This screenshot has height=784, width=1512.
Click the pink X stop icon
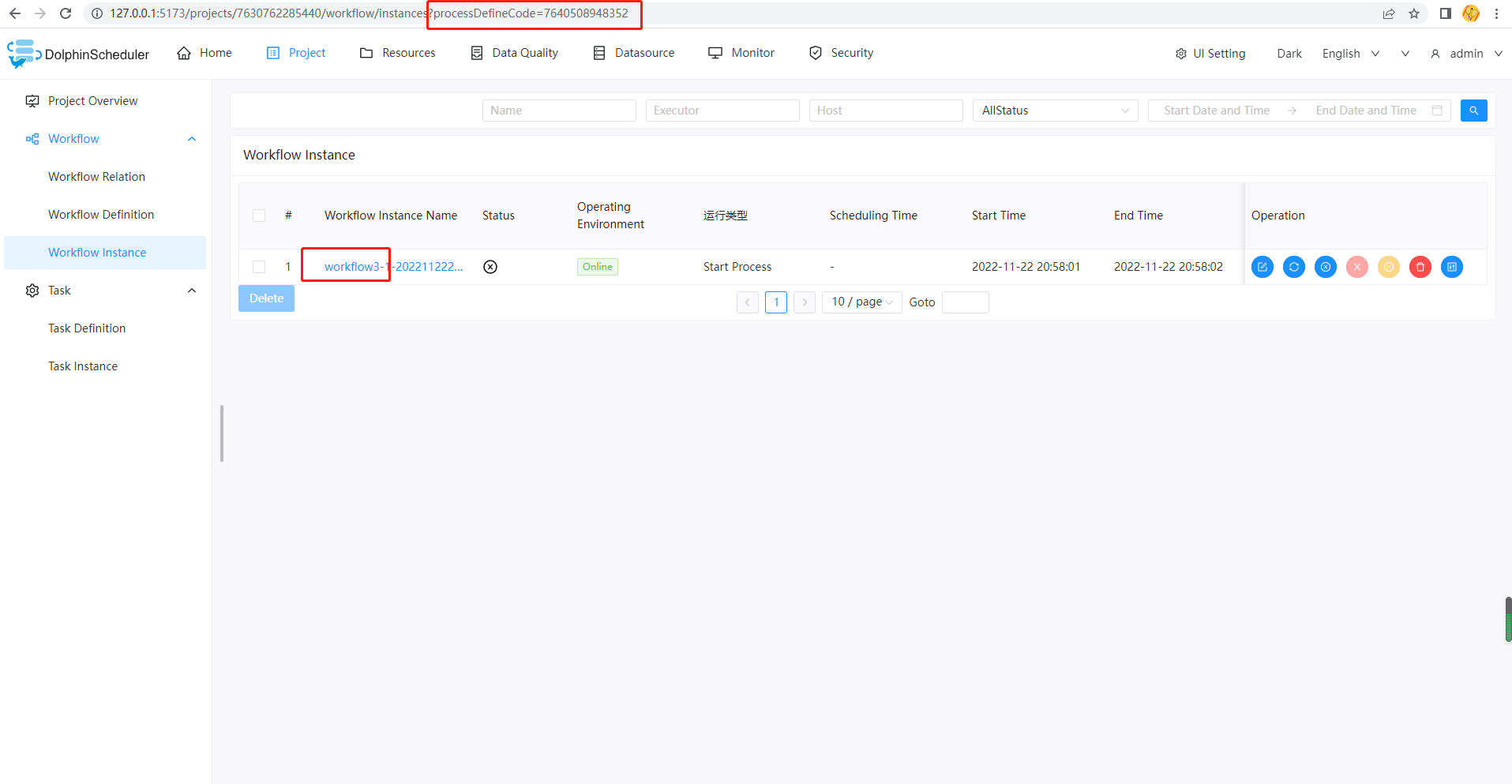[x=1356, y=267]
